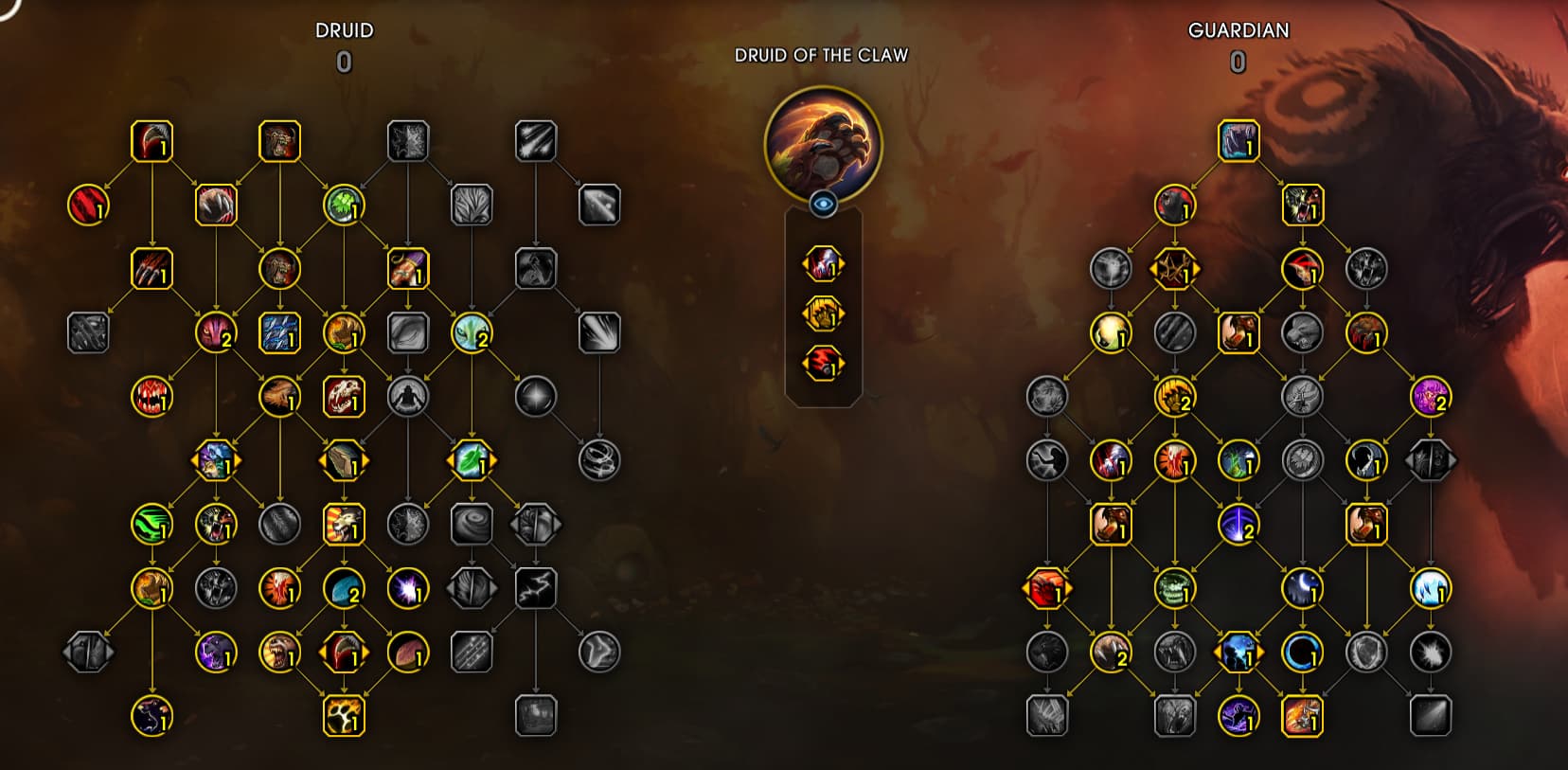Click the GUARDIAN tree heading
The width and height of the screenshot is (1568, 770).
(1238, 30)
